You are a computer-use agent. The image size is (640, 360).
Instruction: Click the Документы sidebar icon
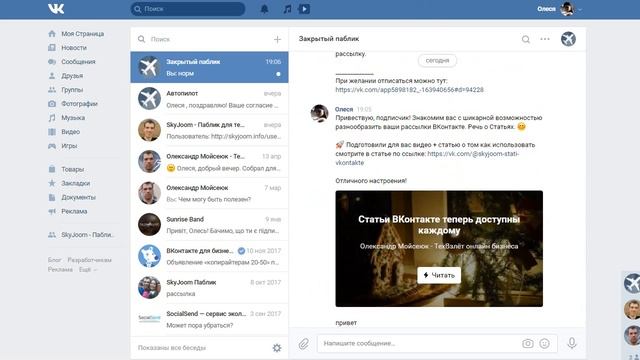pyautogui.click(x=52, y=197)
